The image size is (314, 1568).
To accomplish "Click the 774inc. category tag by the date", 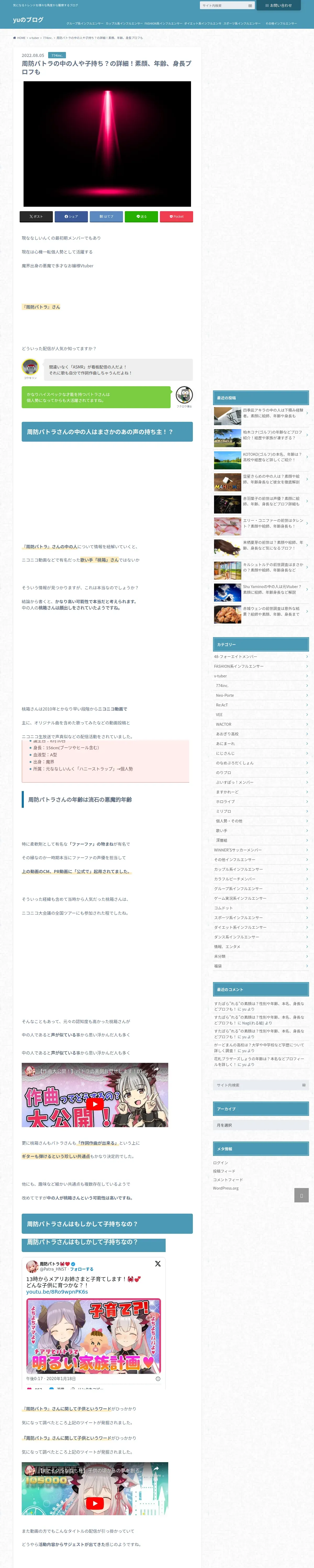I will pos(57,55).
